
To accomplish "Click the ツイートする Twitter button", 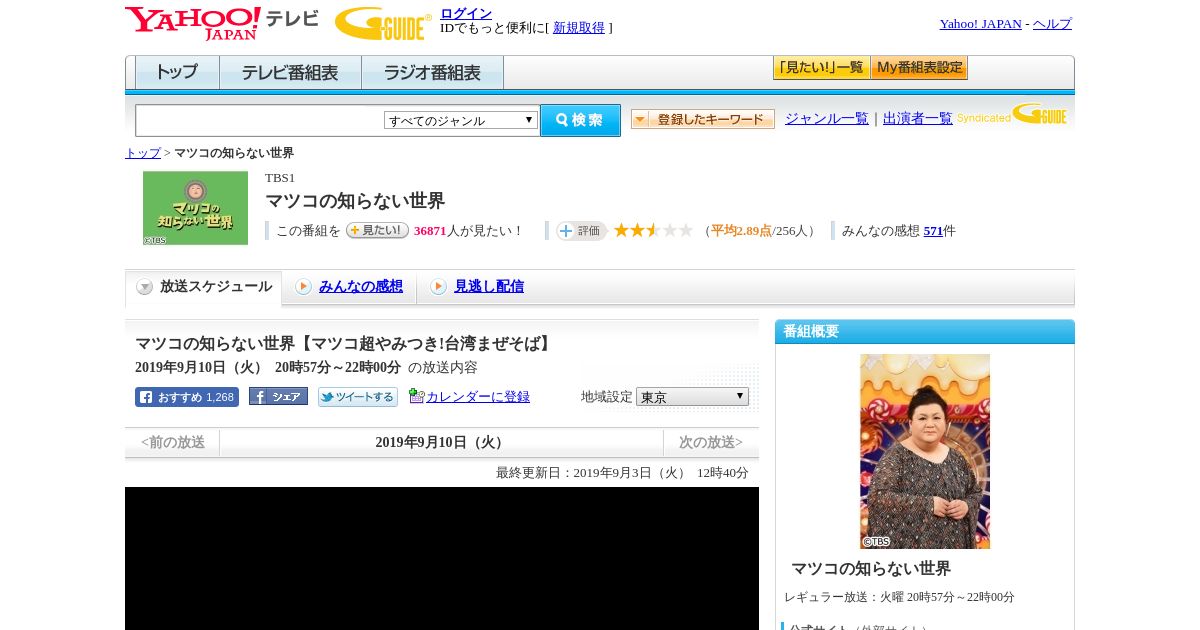I will (358, 397).
